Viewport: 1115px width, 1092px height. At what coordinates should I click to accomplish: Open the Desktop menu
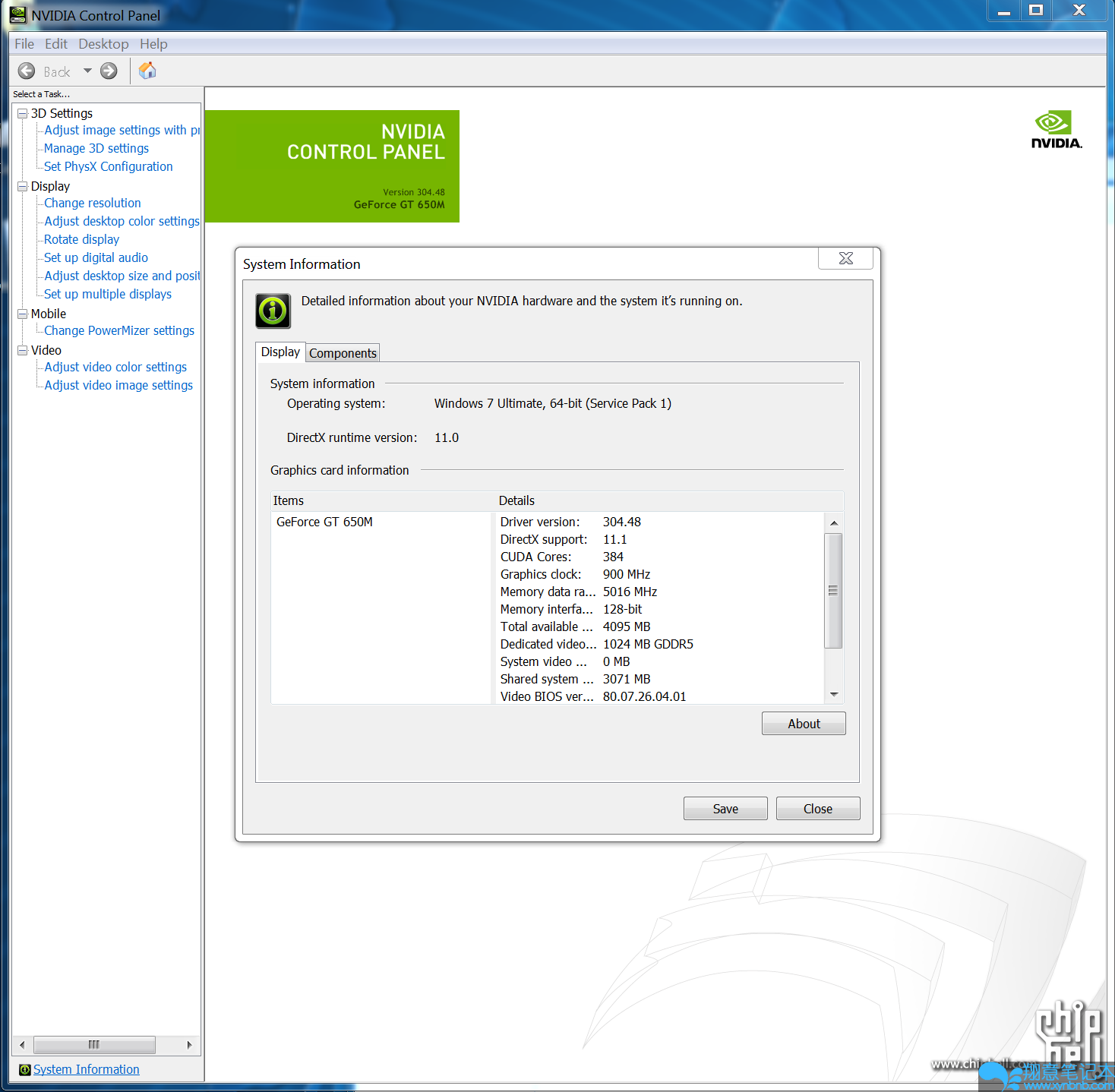click(103, 44)
